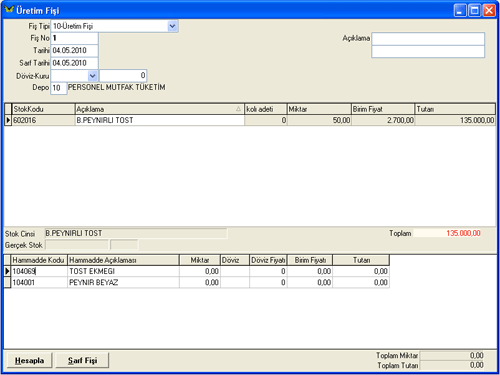Screen dimensions: 500x375
Task: Select stock code cell 602016
Action: [x=43, y=120]
